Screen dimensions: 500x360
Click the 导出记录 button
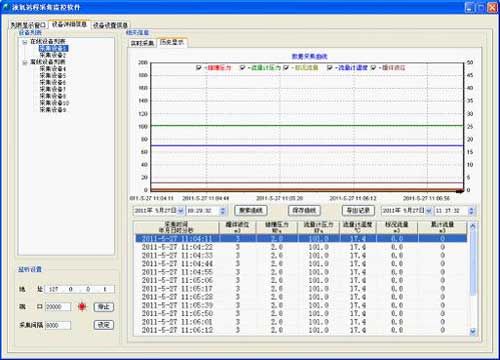point(358,210)
